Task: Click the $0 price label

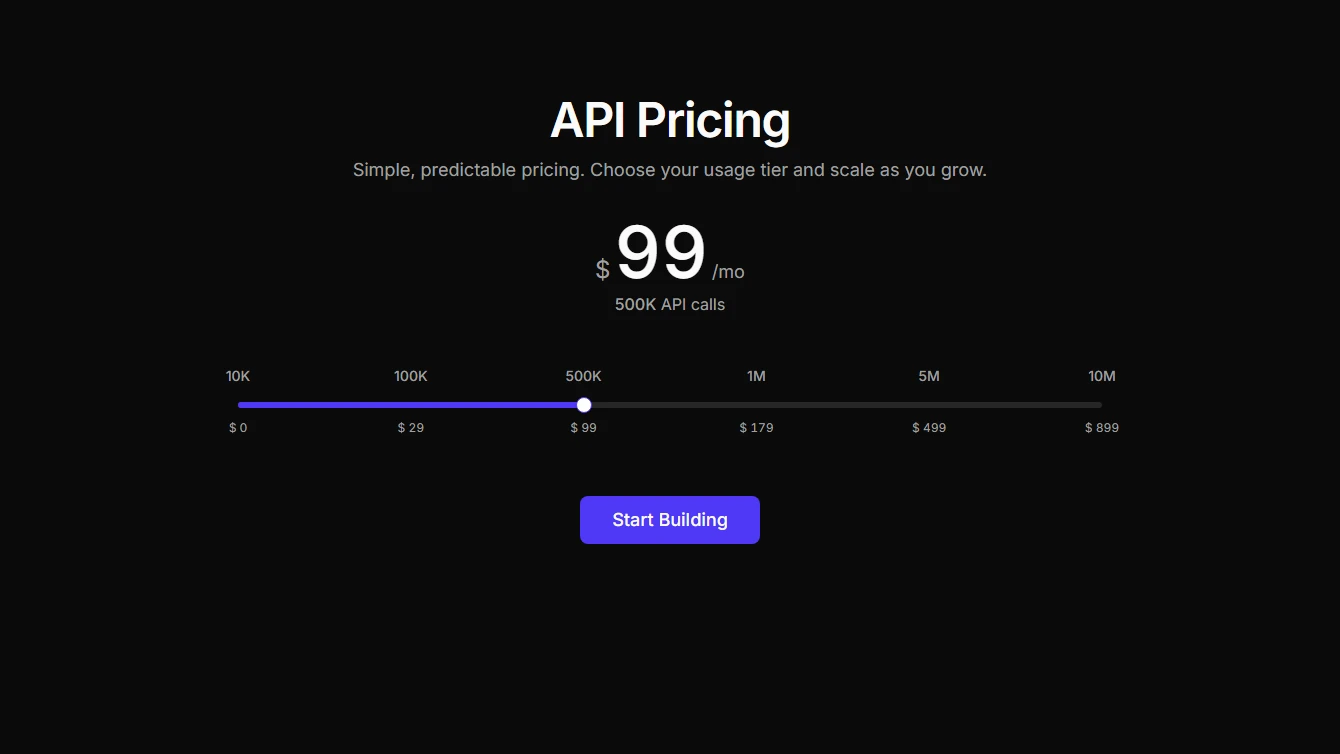Action: [x=238, y=427]
